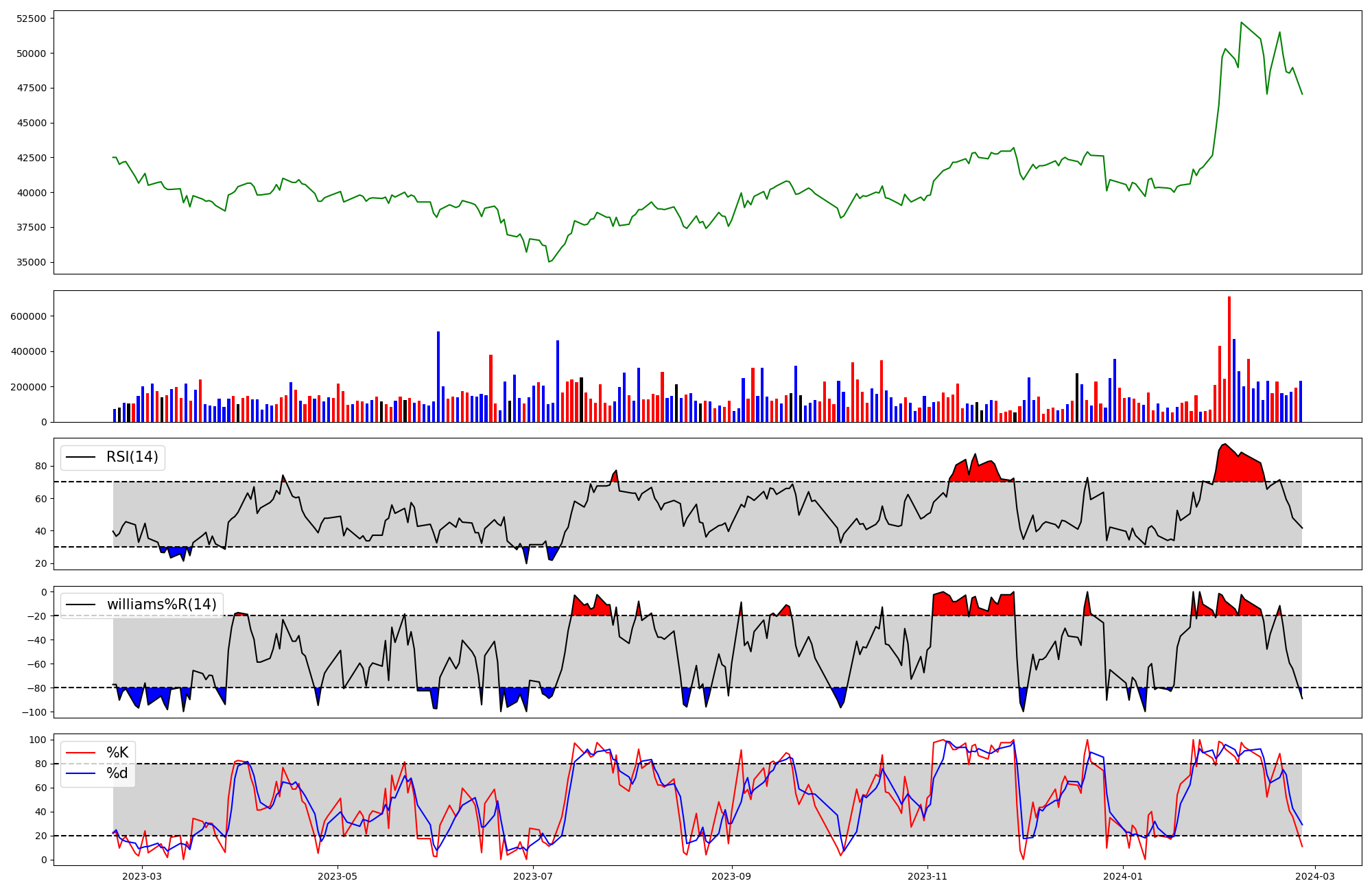Click the 100 label on stochastic axis

coord(38,740)
